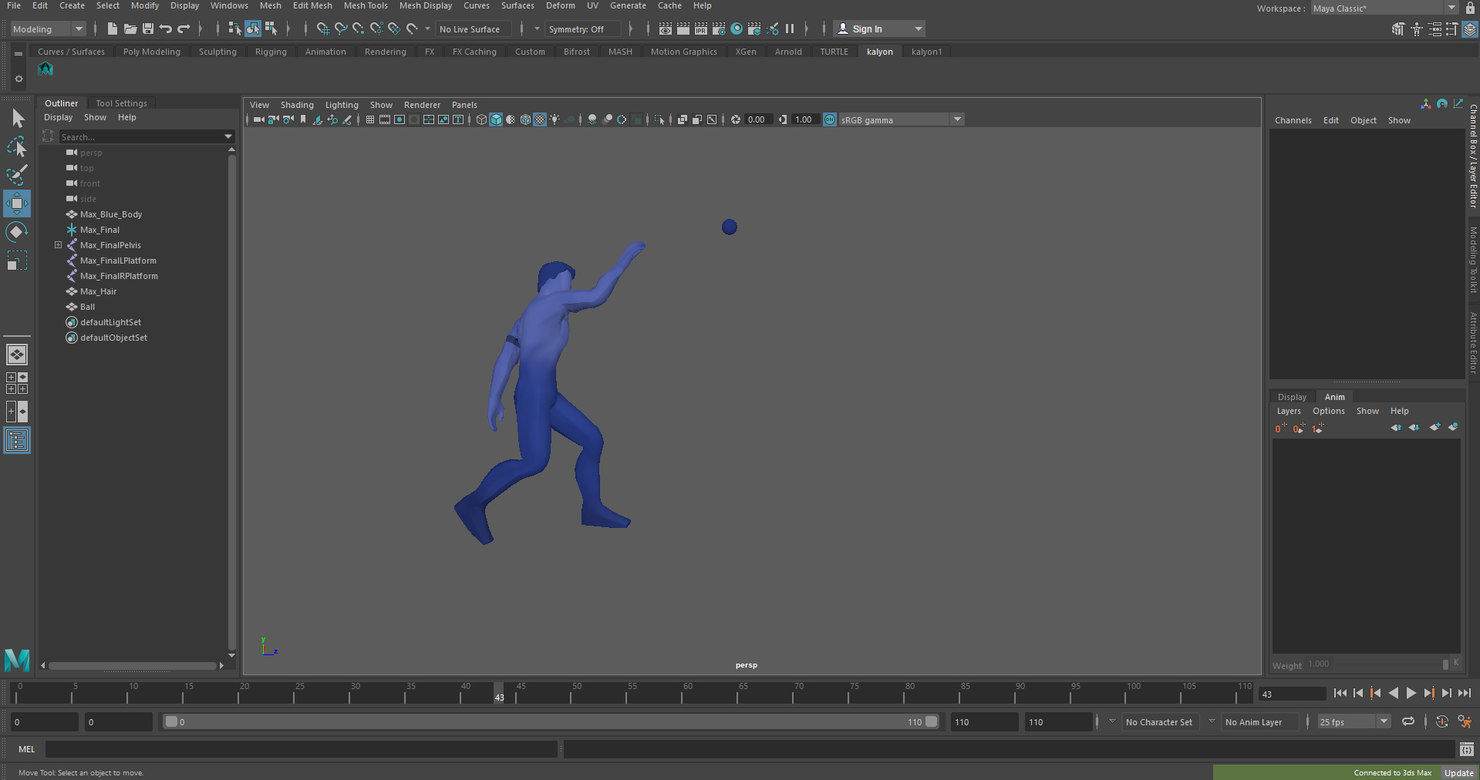Viewport: 1480px width, 780px height.
Task: Click the Open Scene folder icon
Action: pyautogui.click(x=130, y=29)
